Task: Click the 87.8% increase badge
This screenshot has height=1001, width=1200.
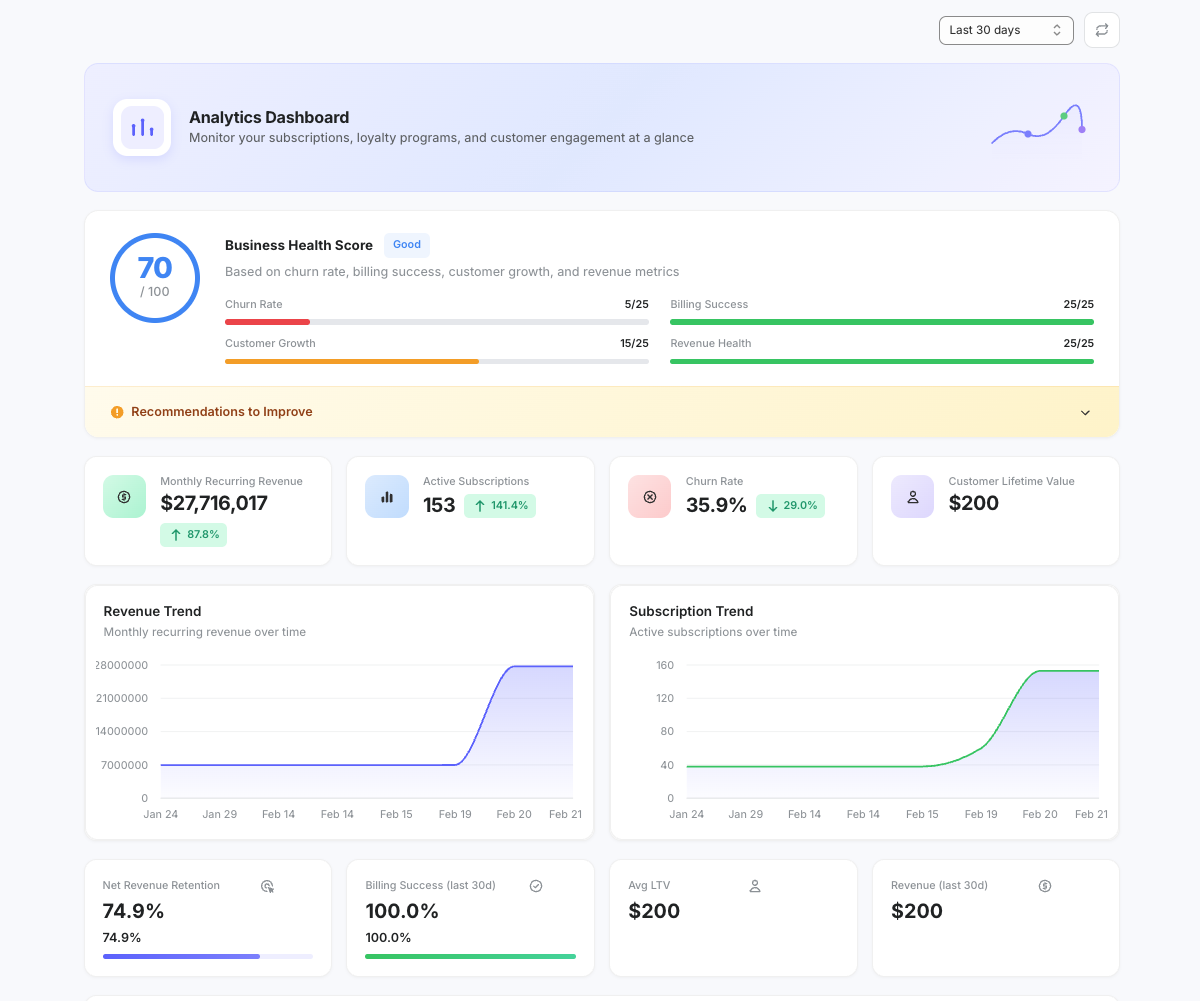Action: 194,535
